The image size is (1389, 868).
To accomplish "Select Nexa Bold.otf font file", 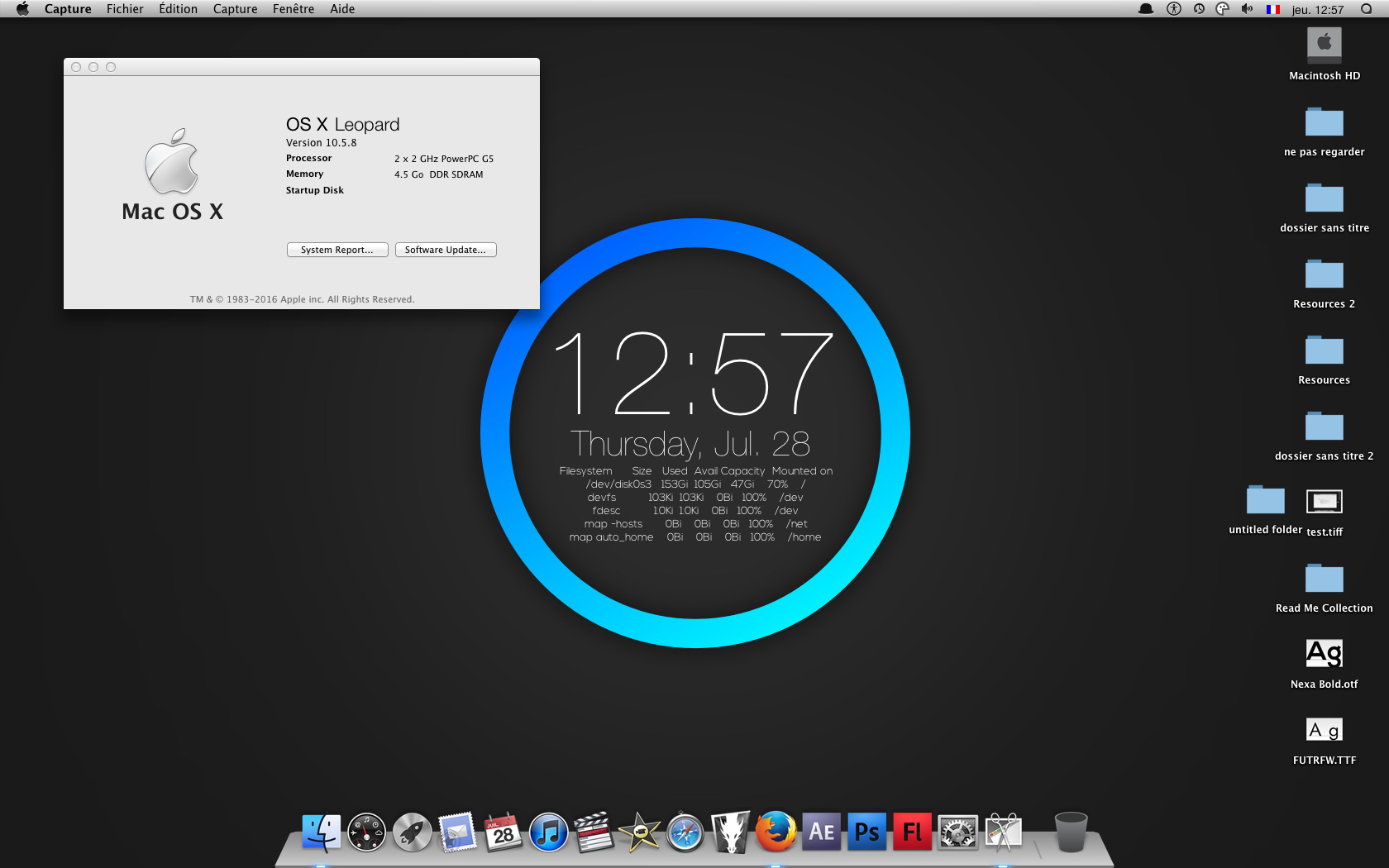I will (x=1325, y=653).
